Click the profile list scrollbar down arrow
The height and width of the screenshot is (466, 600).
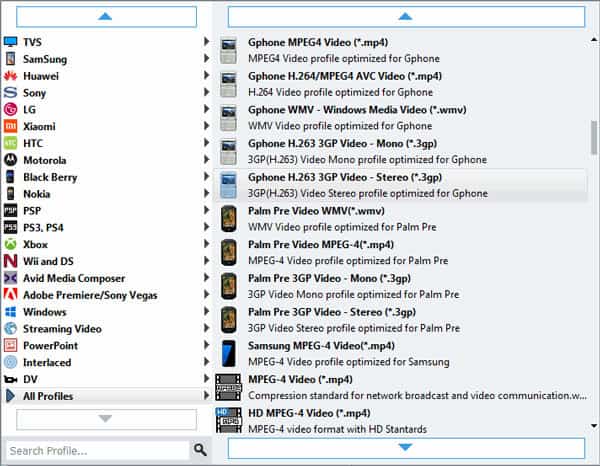coord(594,425)
